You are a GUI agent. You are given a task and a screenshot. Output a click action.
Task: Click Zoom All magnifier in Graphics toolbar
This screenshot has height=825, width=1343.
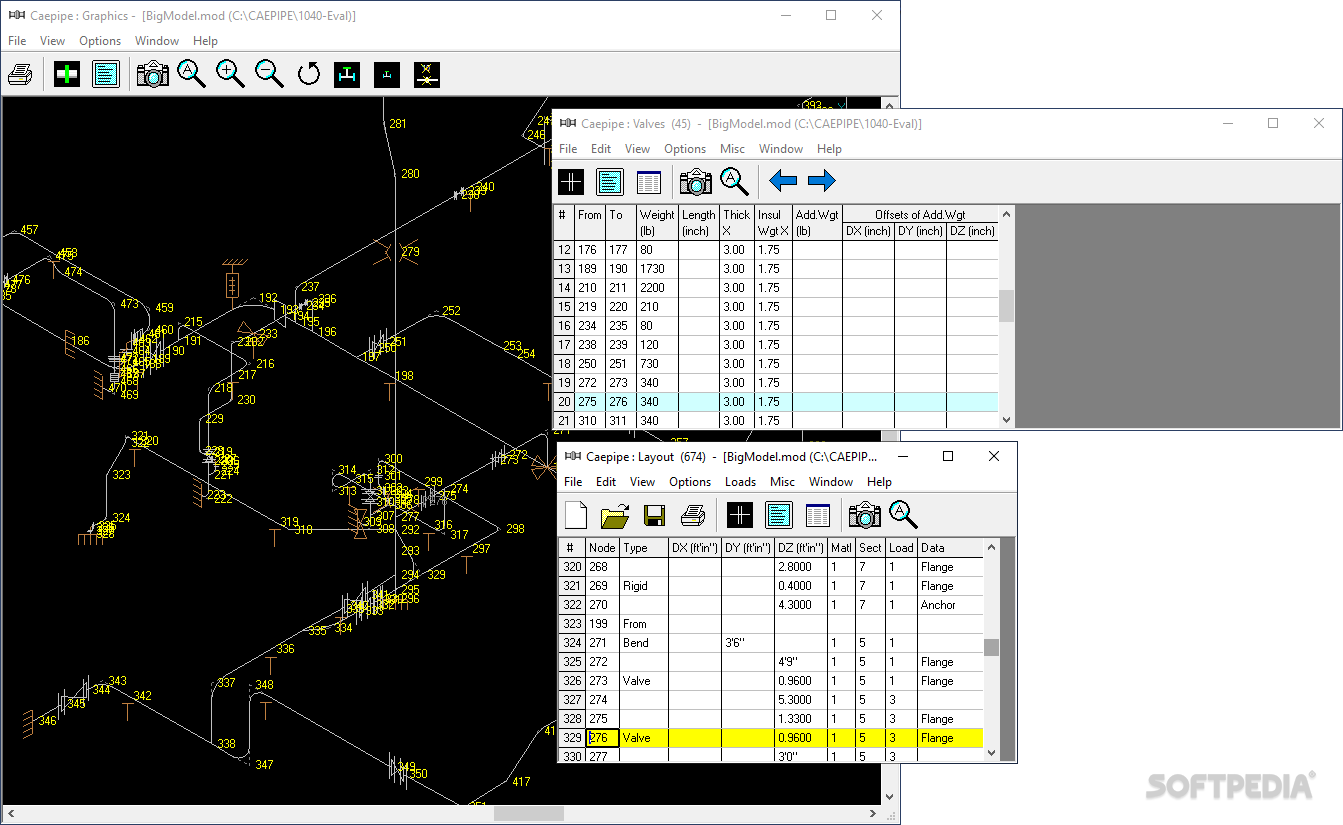pos(192,74)
